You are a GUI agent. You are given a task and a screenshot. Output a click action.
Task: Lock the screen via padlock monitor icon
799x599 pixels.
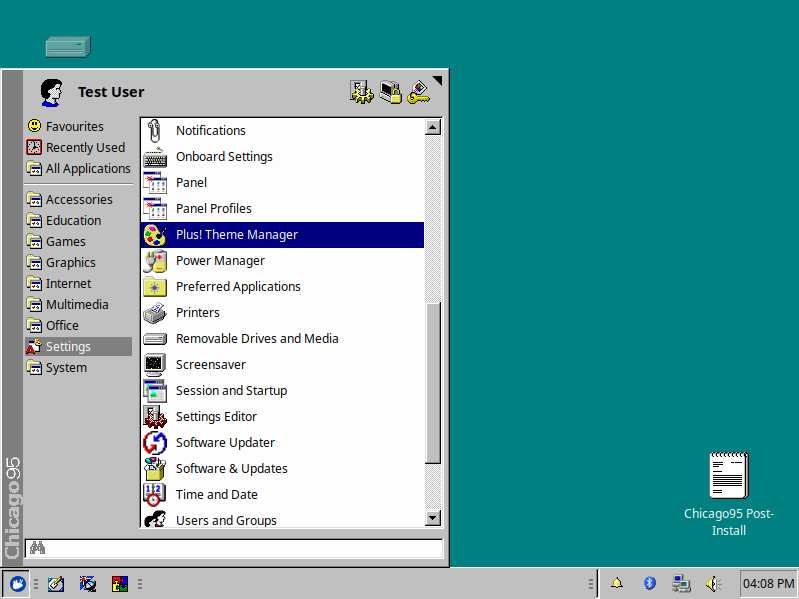(390, 92)
